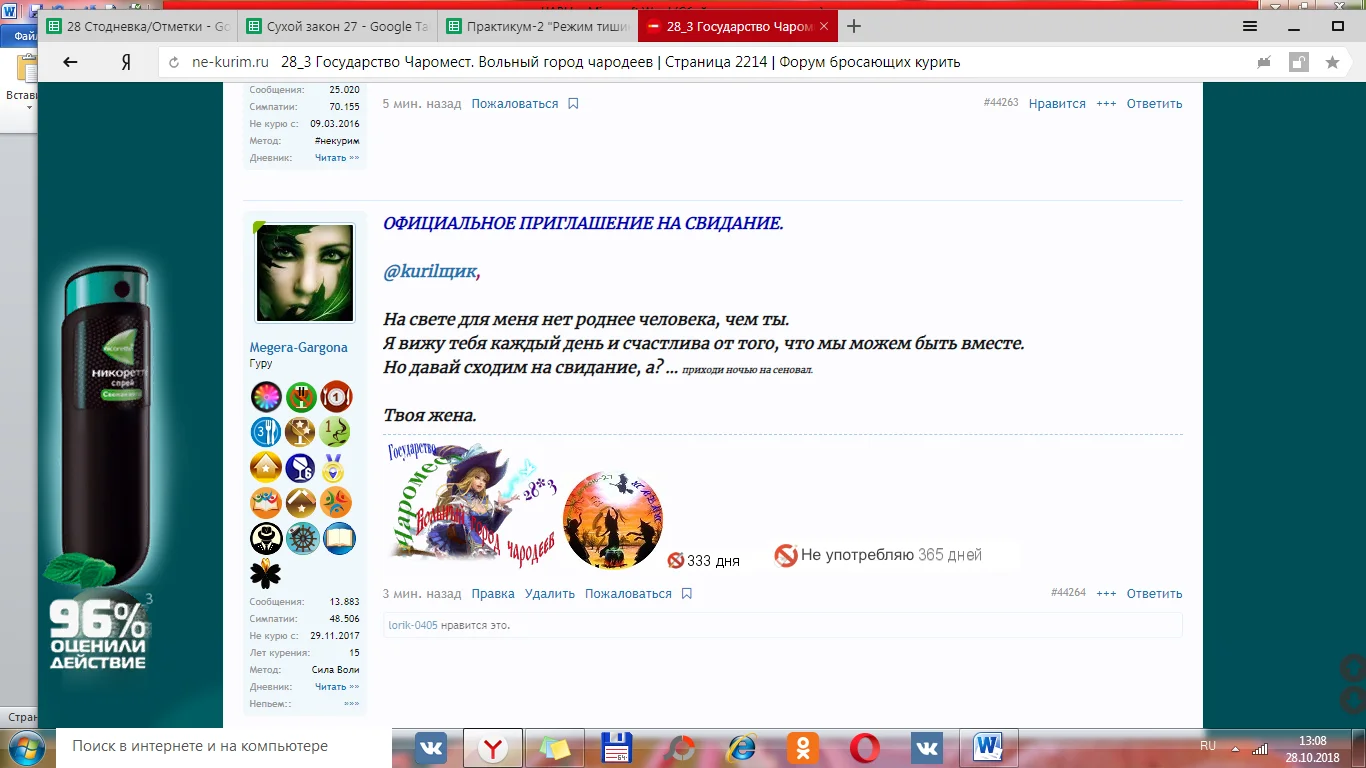Image resolution: width=1366 pixels, height=768 pixels.
Task: Click 'Пожаловаться' on post #44263
Action: [x=515, y=104]
